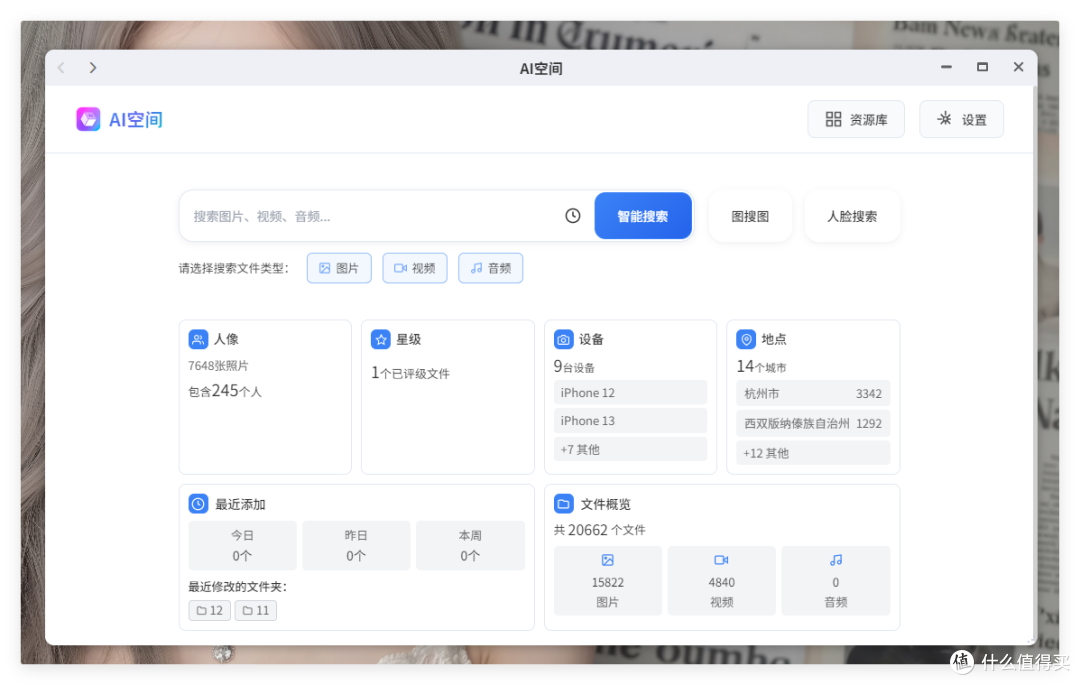This screenshot has height=685, width=1080.
Task: Select iPhone 12 device row
Action: pos(630,392)
